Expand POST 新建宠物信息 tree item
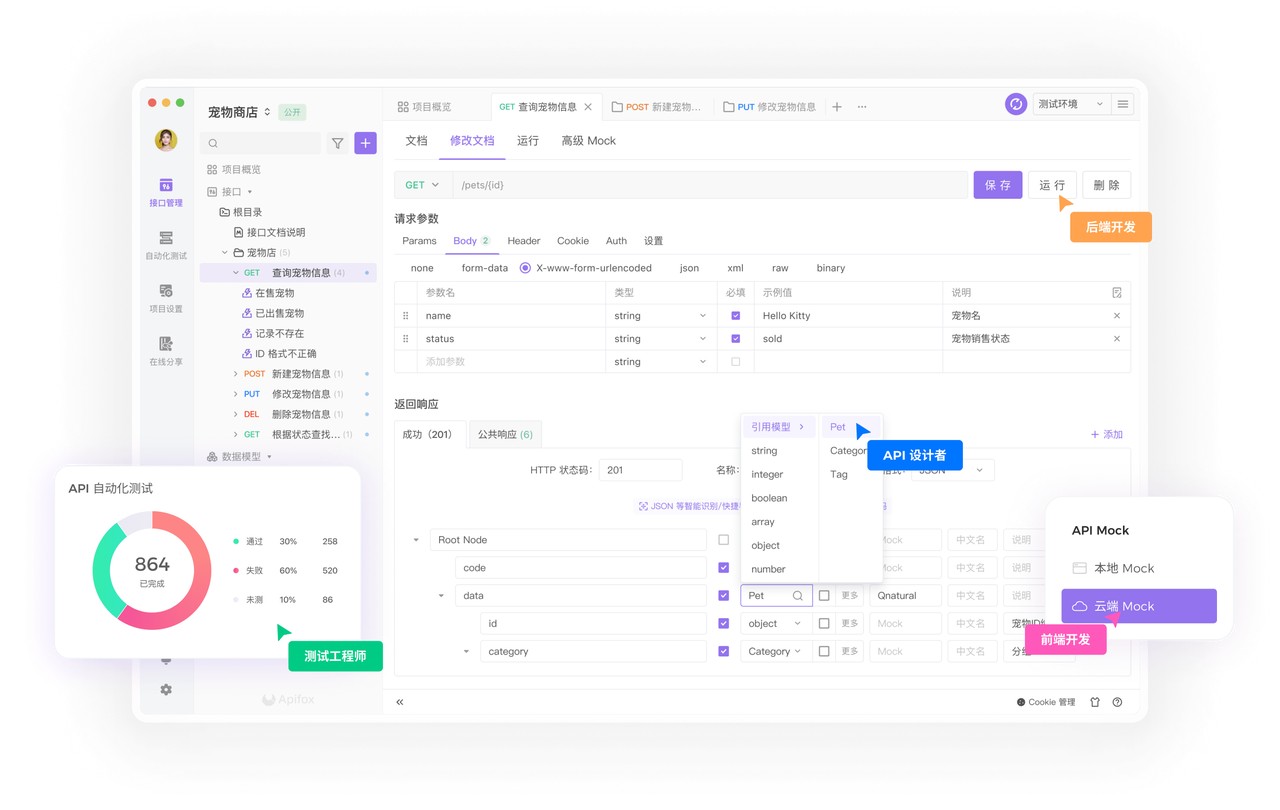The height and width of the screenshot is (810, 1280). click(x=236, y=374)
